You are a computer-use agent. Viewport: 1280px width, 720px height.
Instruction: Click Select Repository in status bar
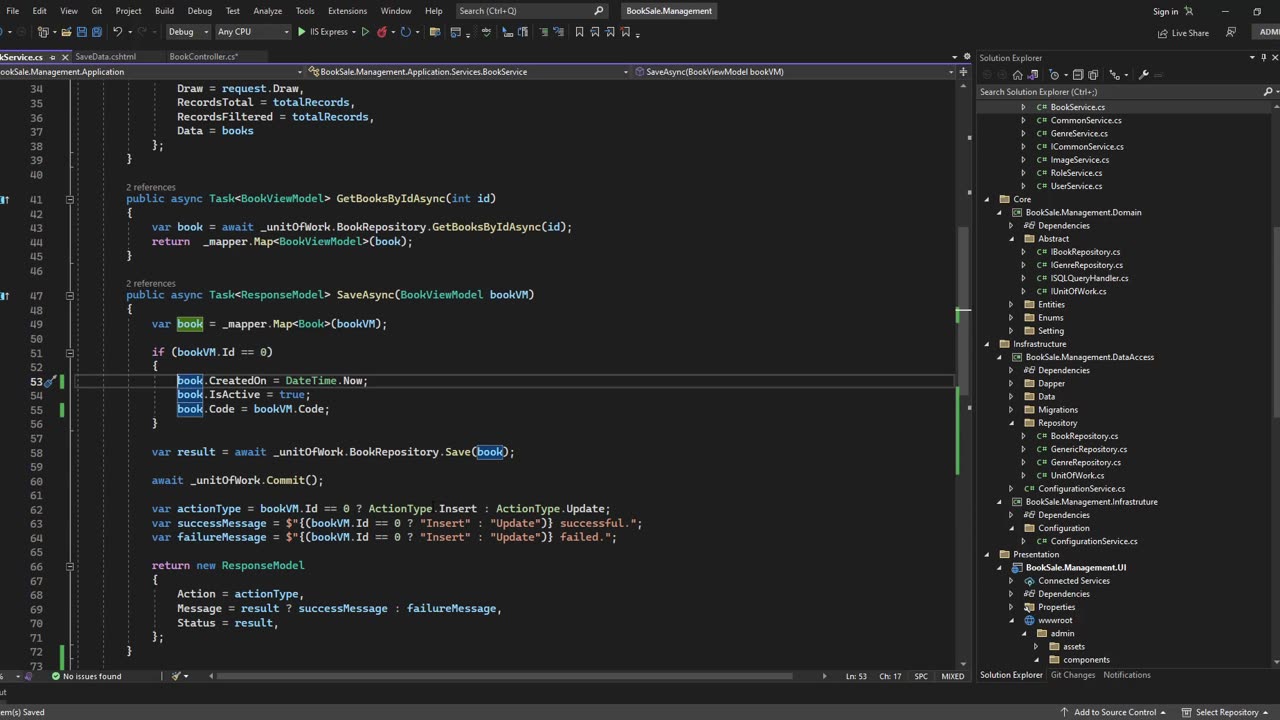(1225, 712)
